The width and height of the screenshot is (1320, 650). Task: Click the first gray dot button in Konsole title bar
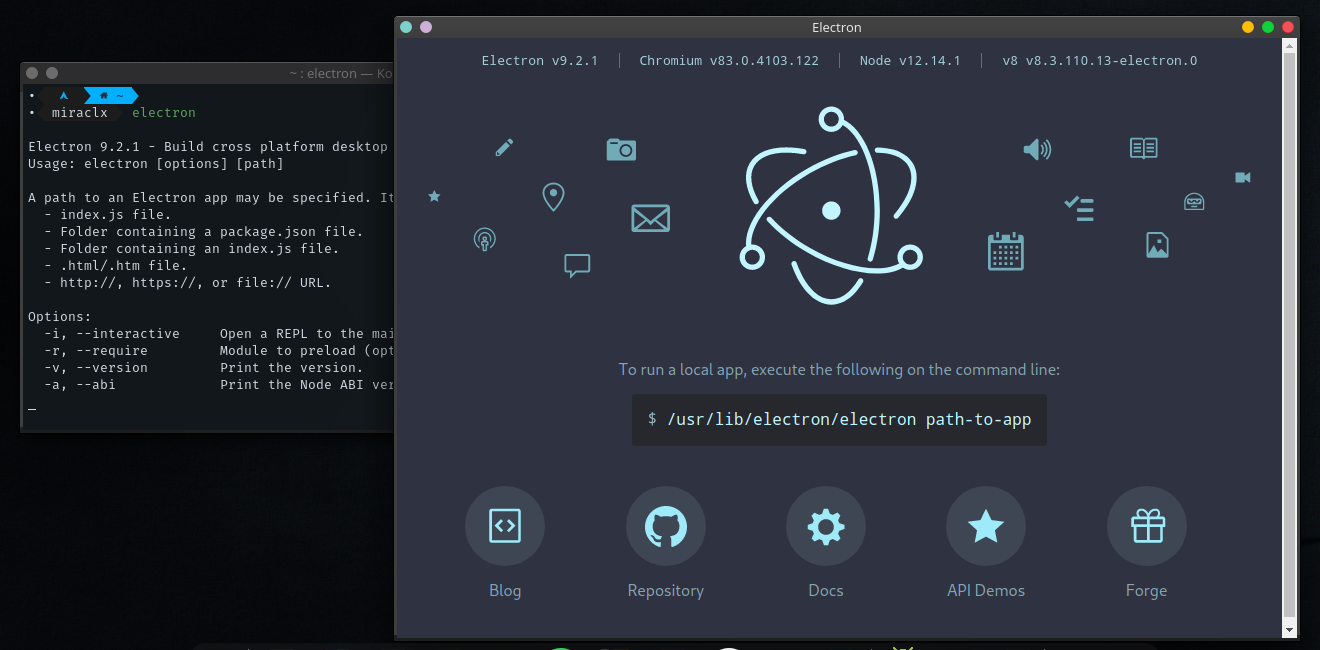(32, 73)
